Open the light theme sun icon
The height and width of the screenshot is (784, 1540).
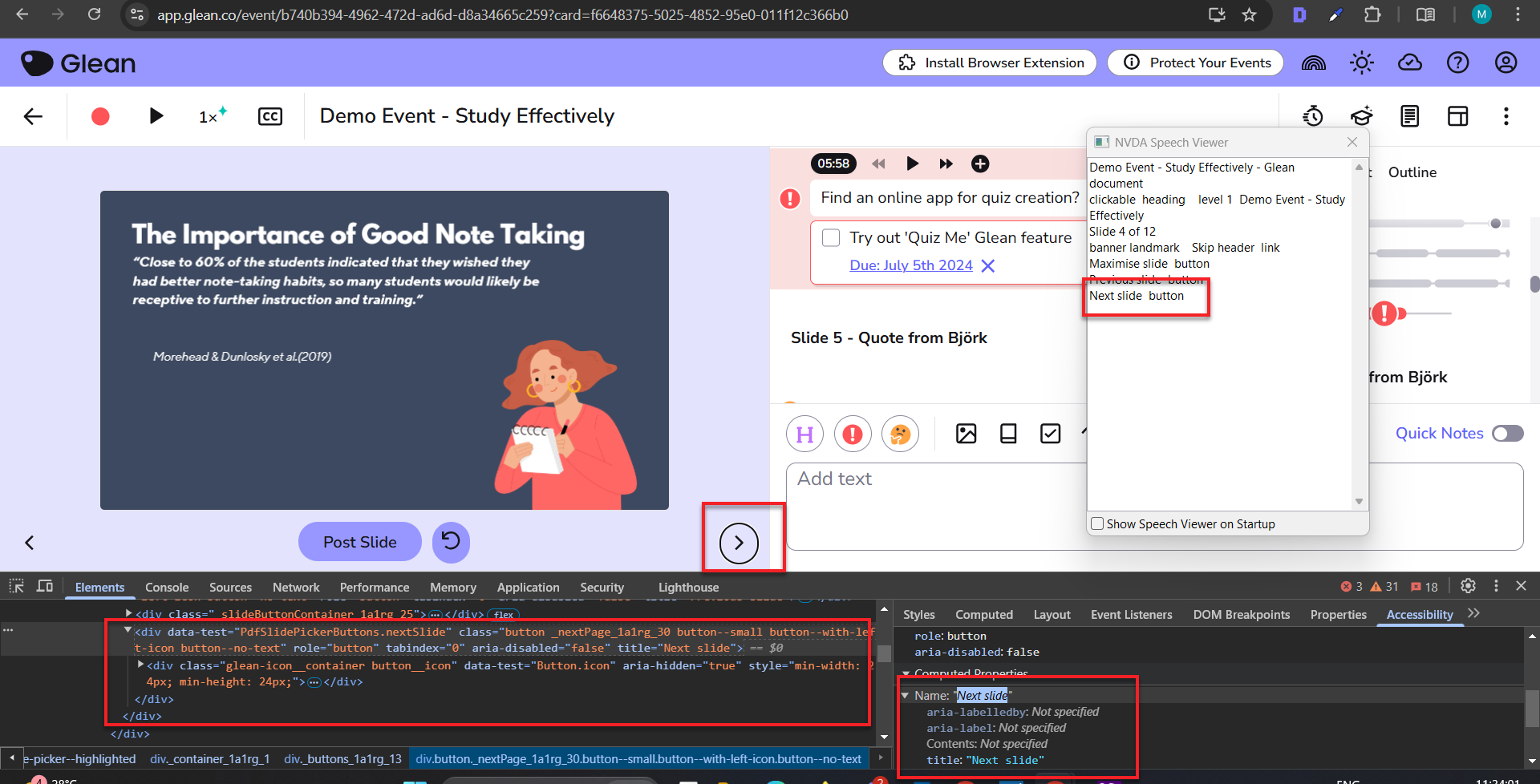[1361, 63]
